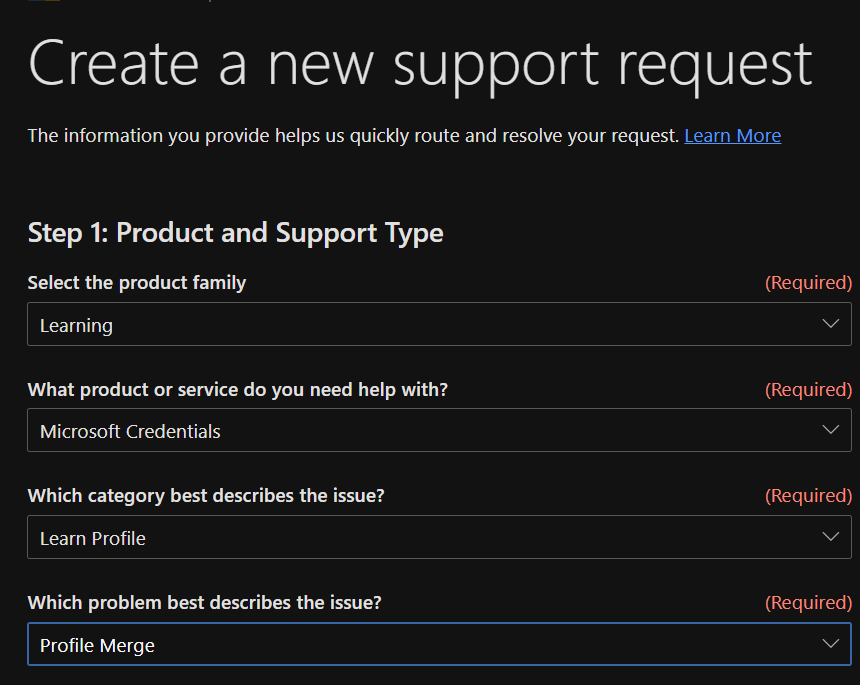Click '(Required)' beside the product family field
The height and width of the screenshot is (685, 860).
(808, 282)
